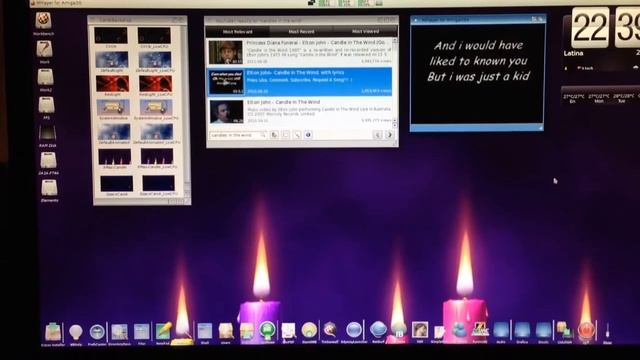Screen dimensions: 640x360
Task: Click the first toolbar icon after the search field
Action: coord(275,135)
